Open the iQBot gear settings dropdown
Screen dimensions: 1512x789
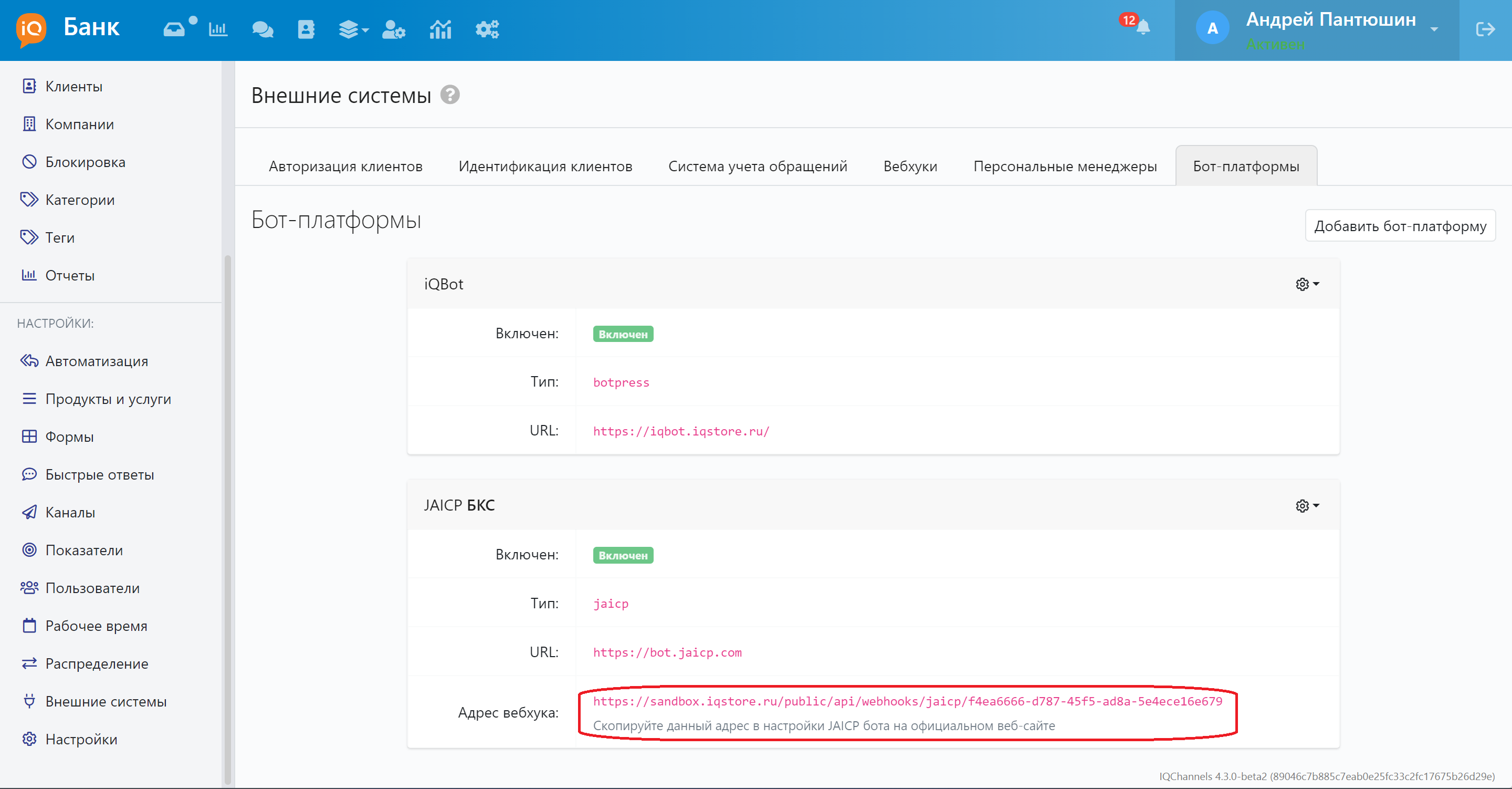point(1307,284)
